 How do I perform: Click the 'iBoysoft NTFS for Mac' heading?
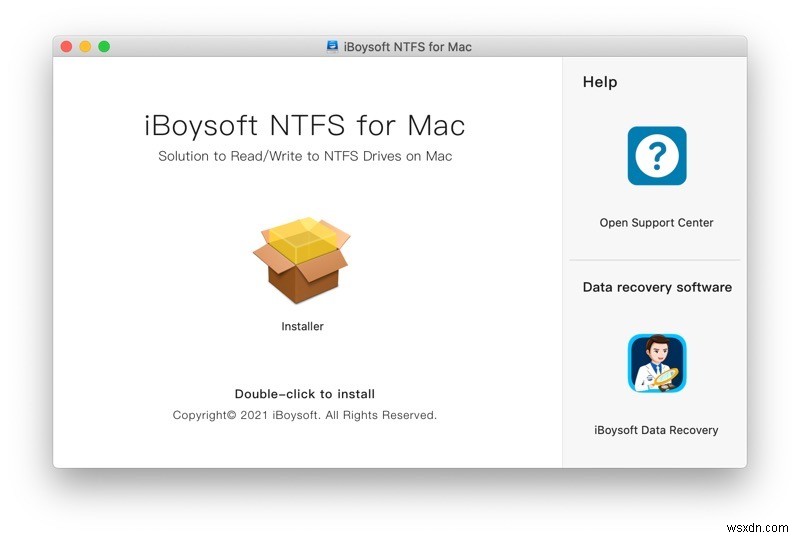click(305, 126)
